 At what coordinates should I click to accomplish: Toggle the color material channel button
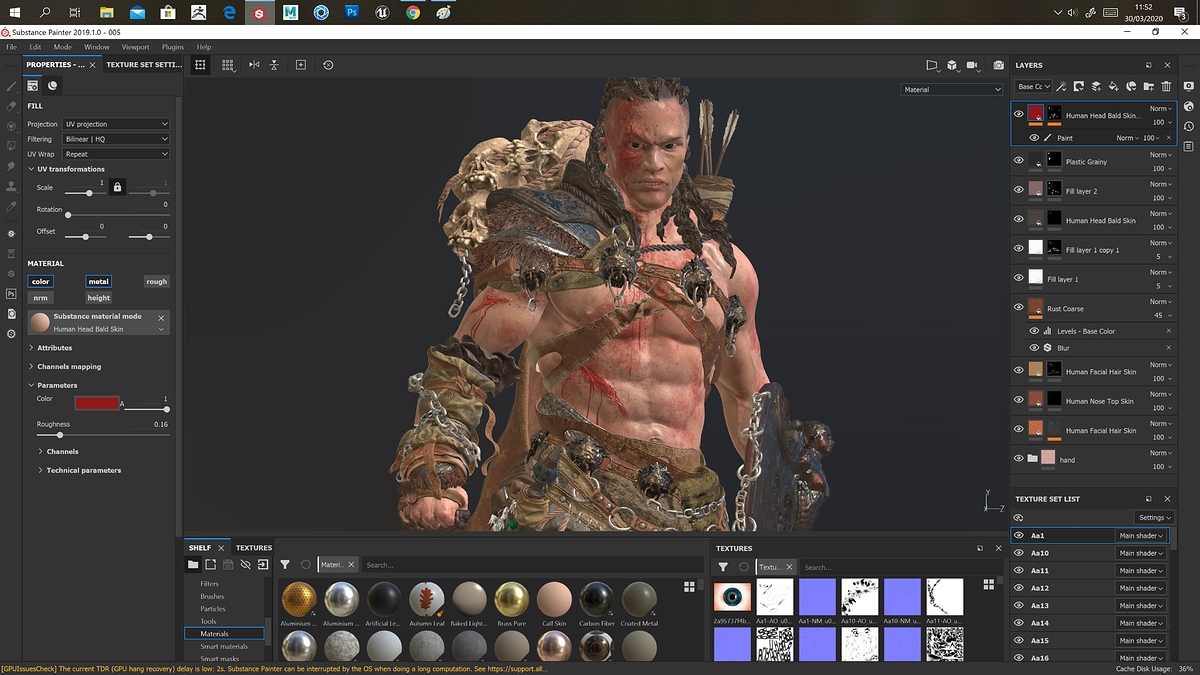point(40,282)
